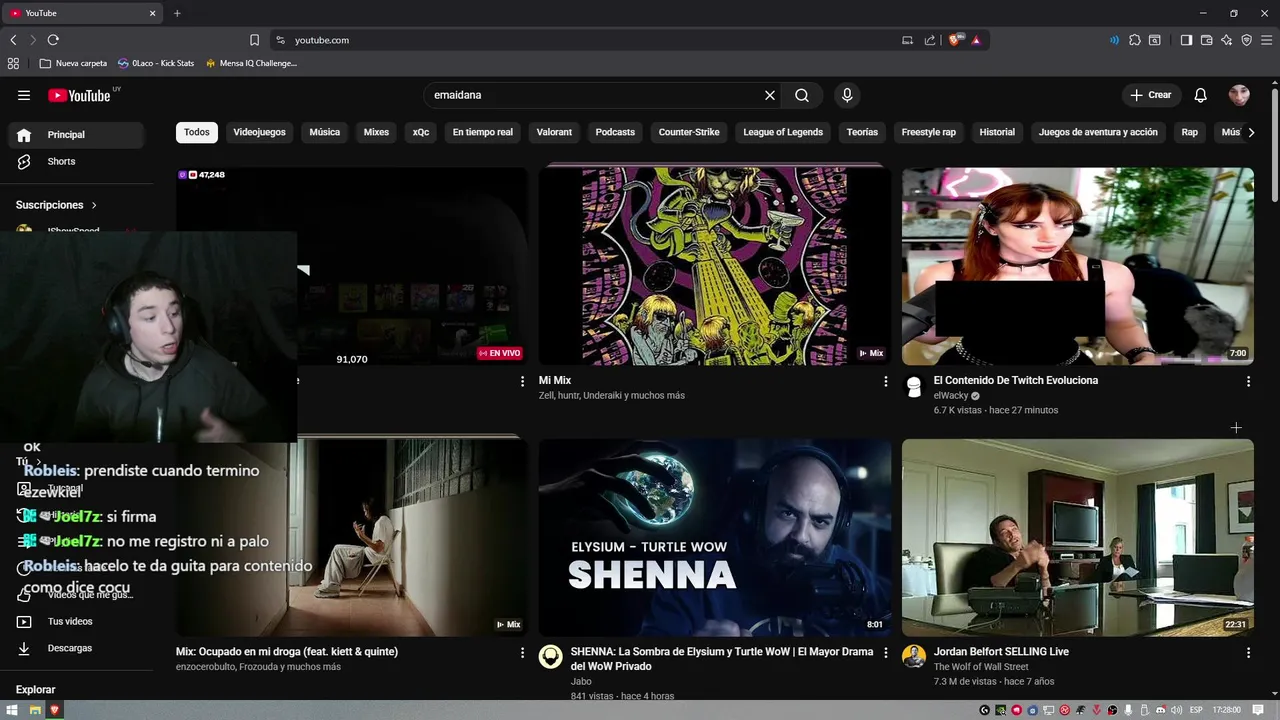The height and width of the screenshot is (720, 1280).
Task: Open the volume control in the tray
Action: 1178,710
